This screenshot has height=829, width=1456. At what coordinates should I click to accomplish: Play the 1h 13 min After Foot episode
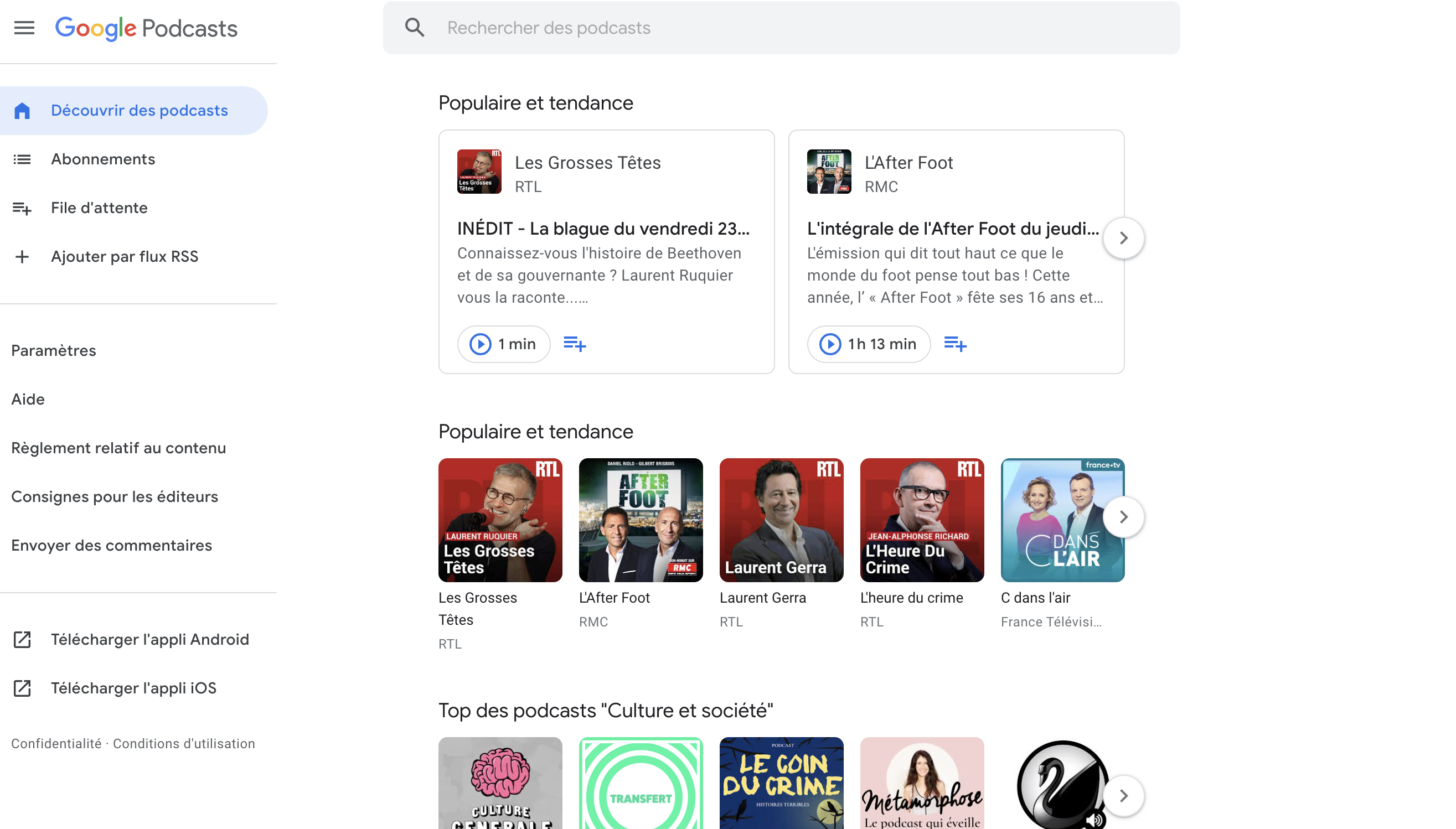coord(869,344)
